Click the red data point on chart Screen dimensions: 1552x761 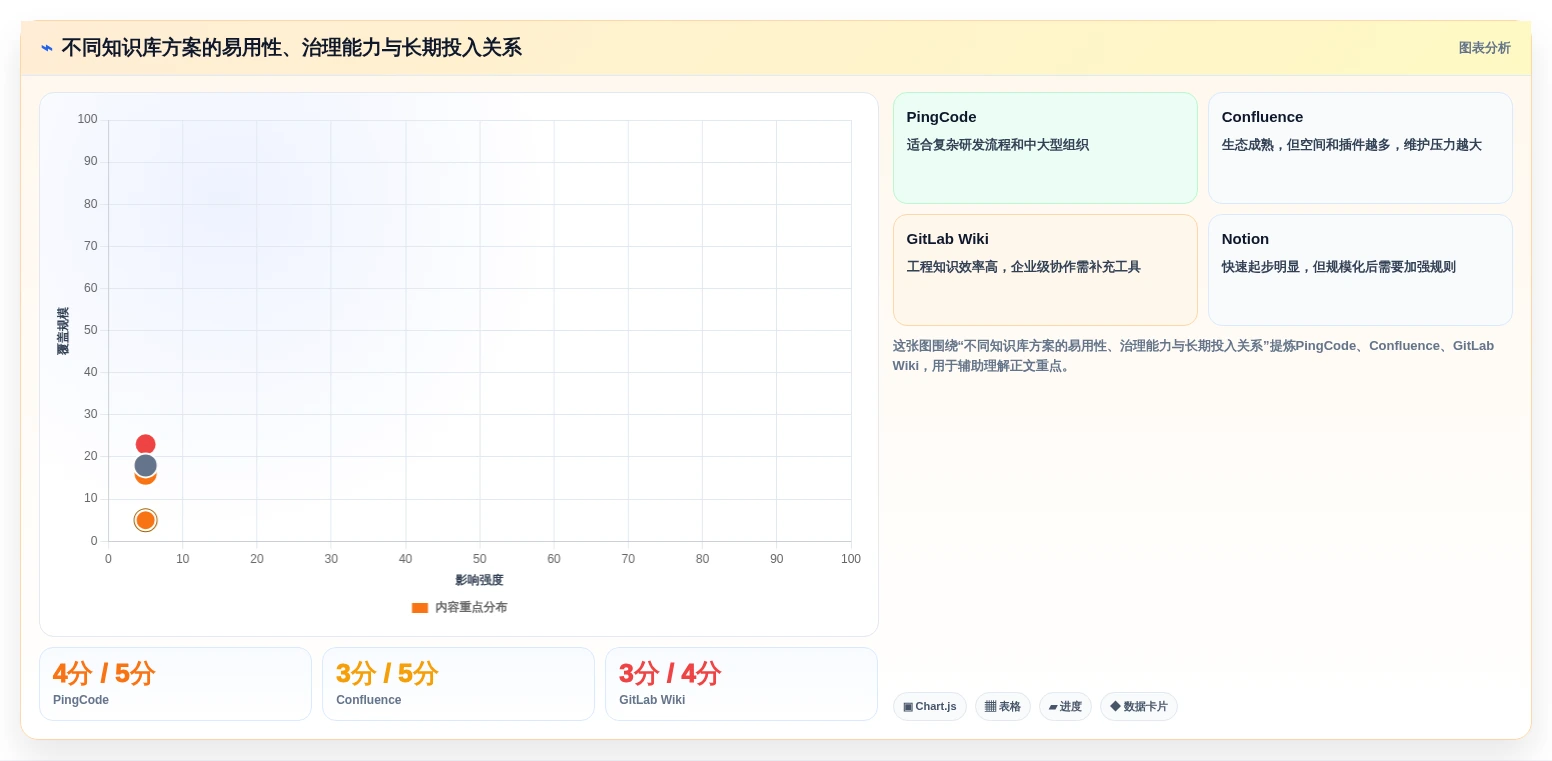tap(145, 444)
